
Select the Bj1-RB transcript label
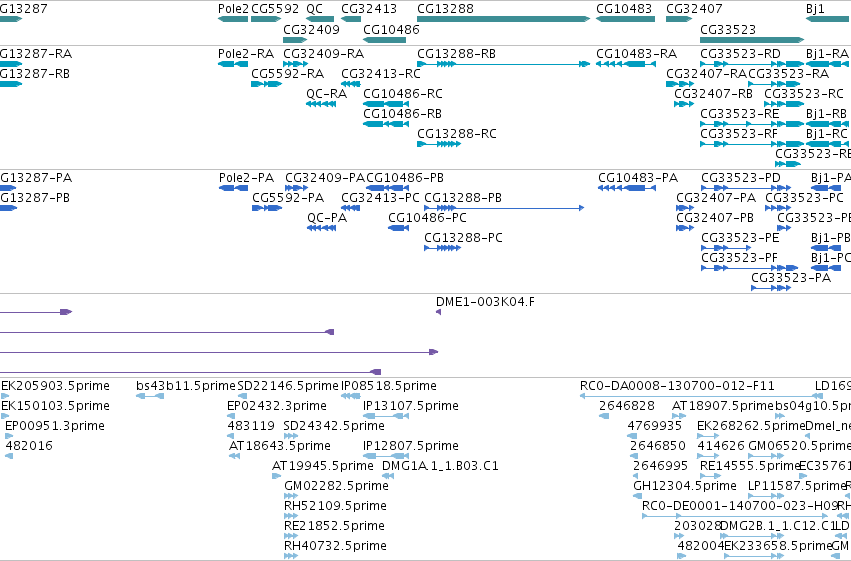(x=826, y=114)
